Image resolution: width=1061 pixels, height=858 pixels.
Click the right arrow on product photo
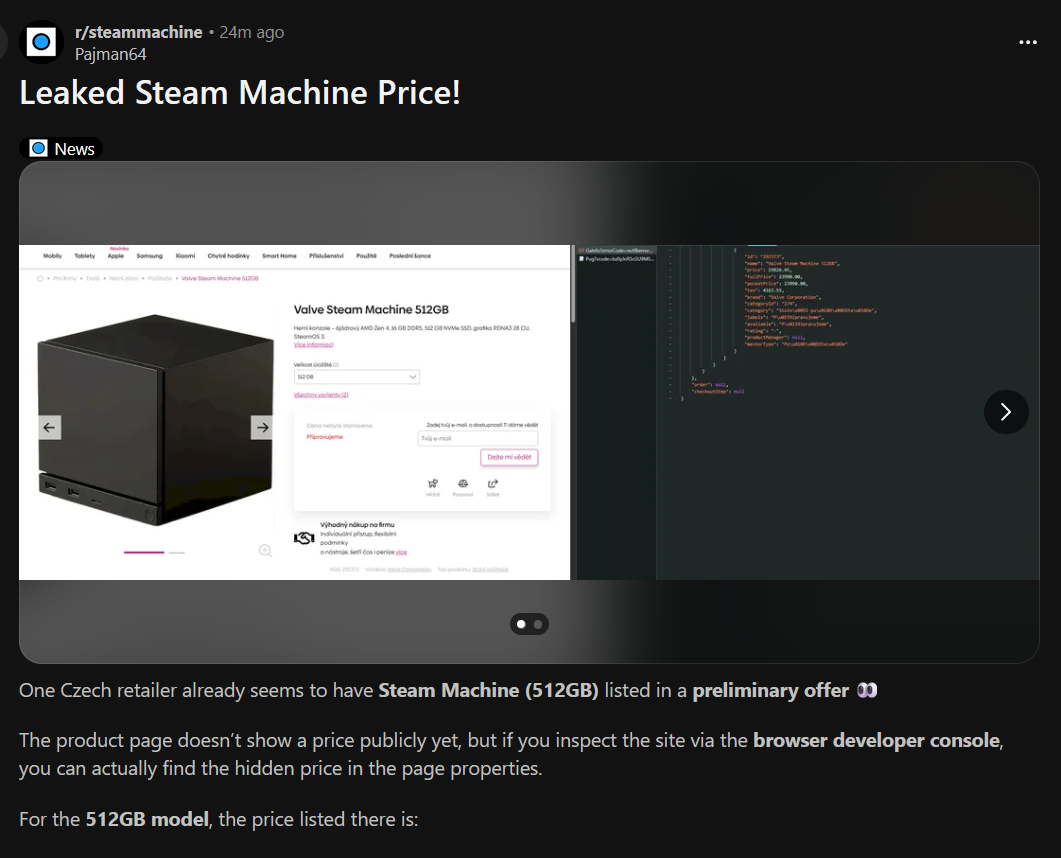point(262,427)
